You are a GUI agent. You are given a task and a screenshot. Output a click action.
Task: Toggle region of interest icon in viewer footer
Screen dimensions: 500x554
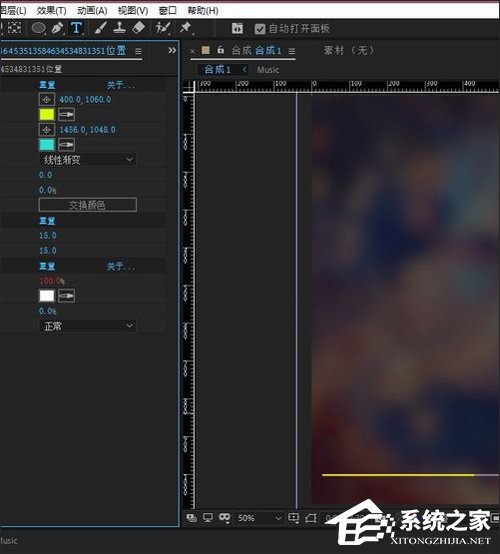(311, 518)
